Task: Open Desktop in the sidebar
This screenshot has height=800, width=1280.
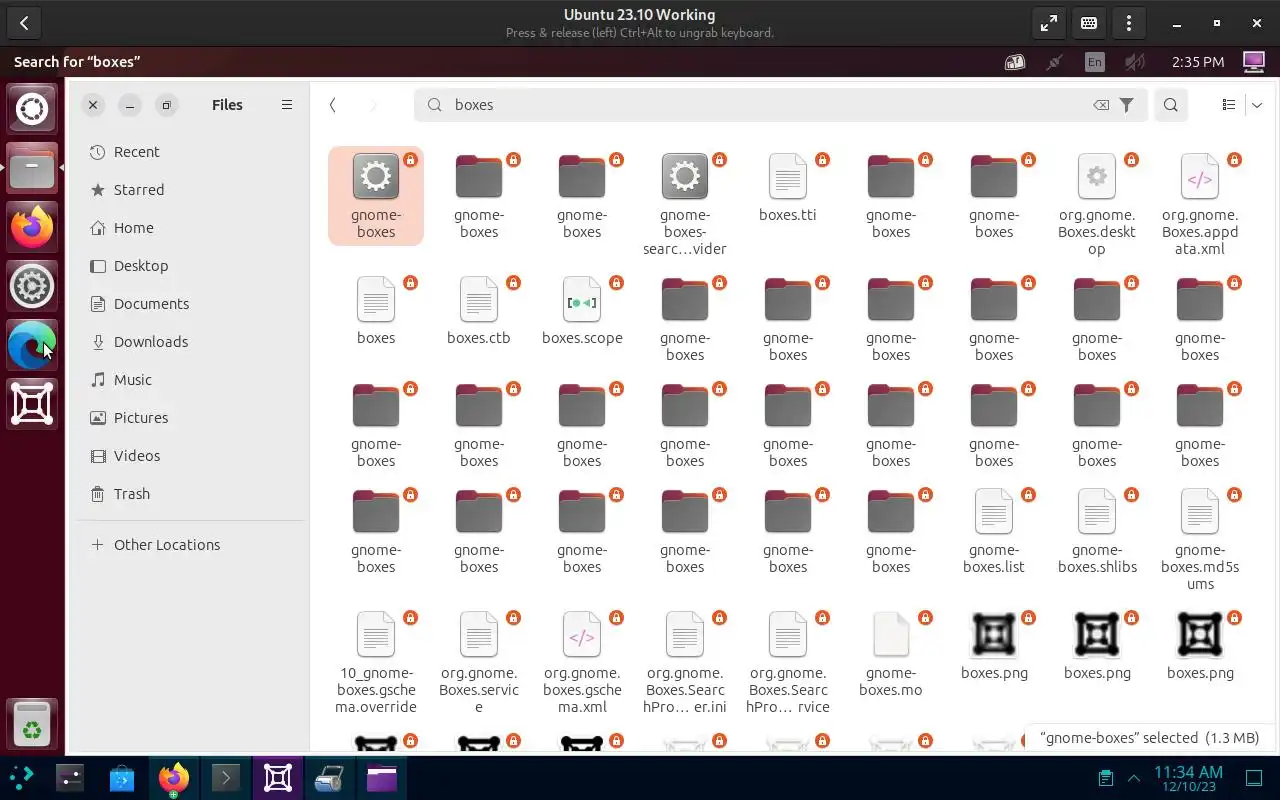Action: click(x=191, y=266)
